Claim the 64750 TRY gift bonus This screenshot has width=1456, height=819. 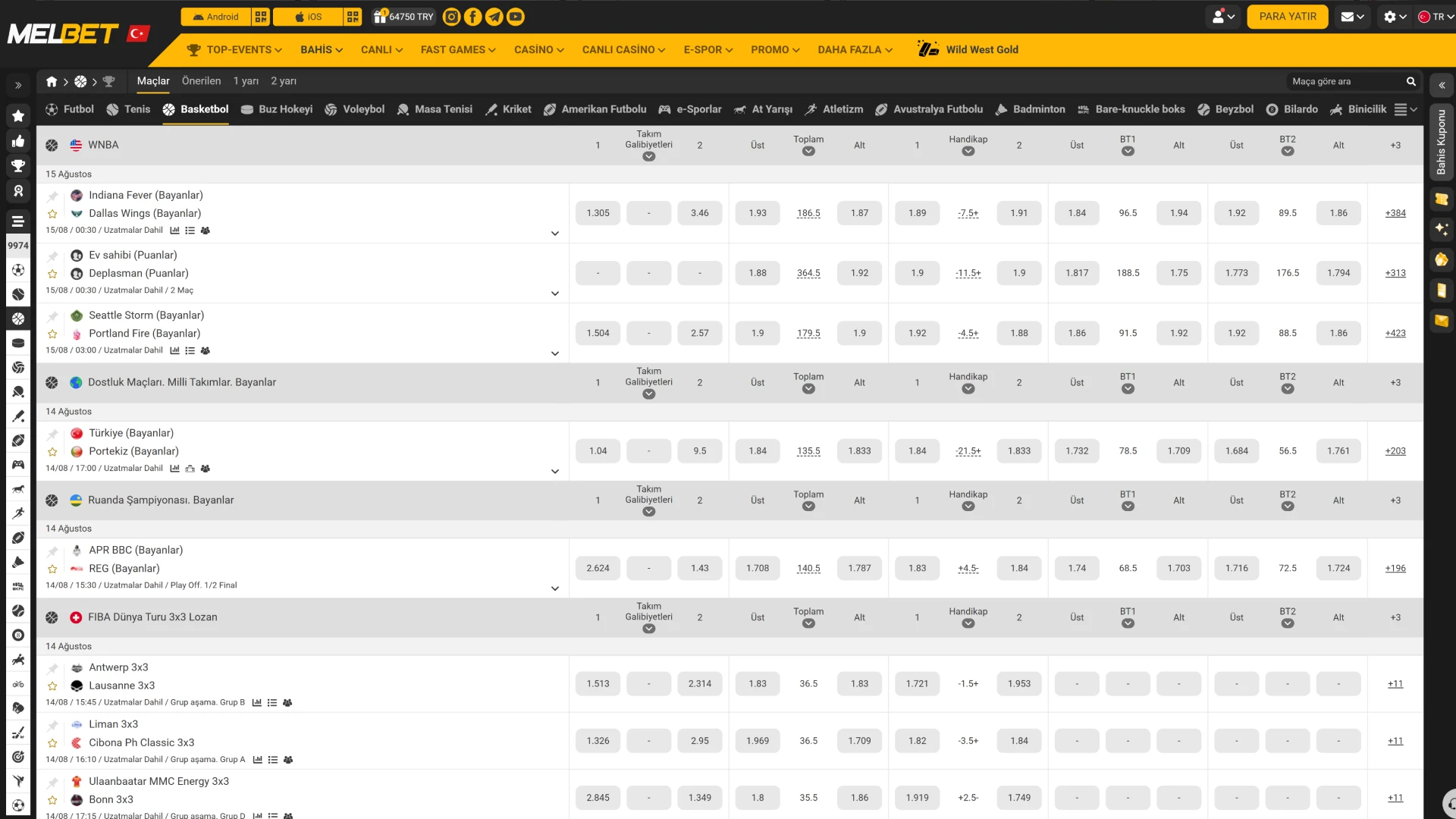tap(404, 17)
